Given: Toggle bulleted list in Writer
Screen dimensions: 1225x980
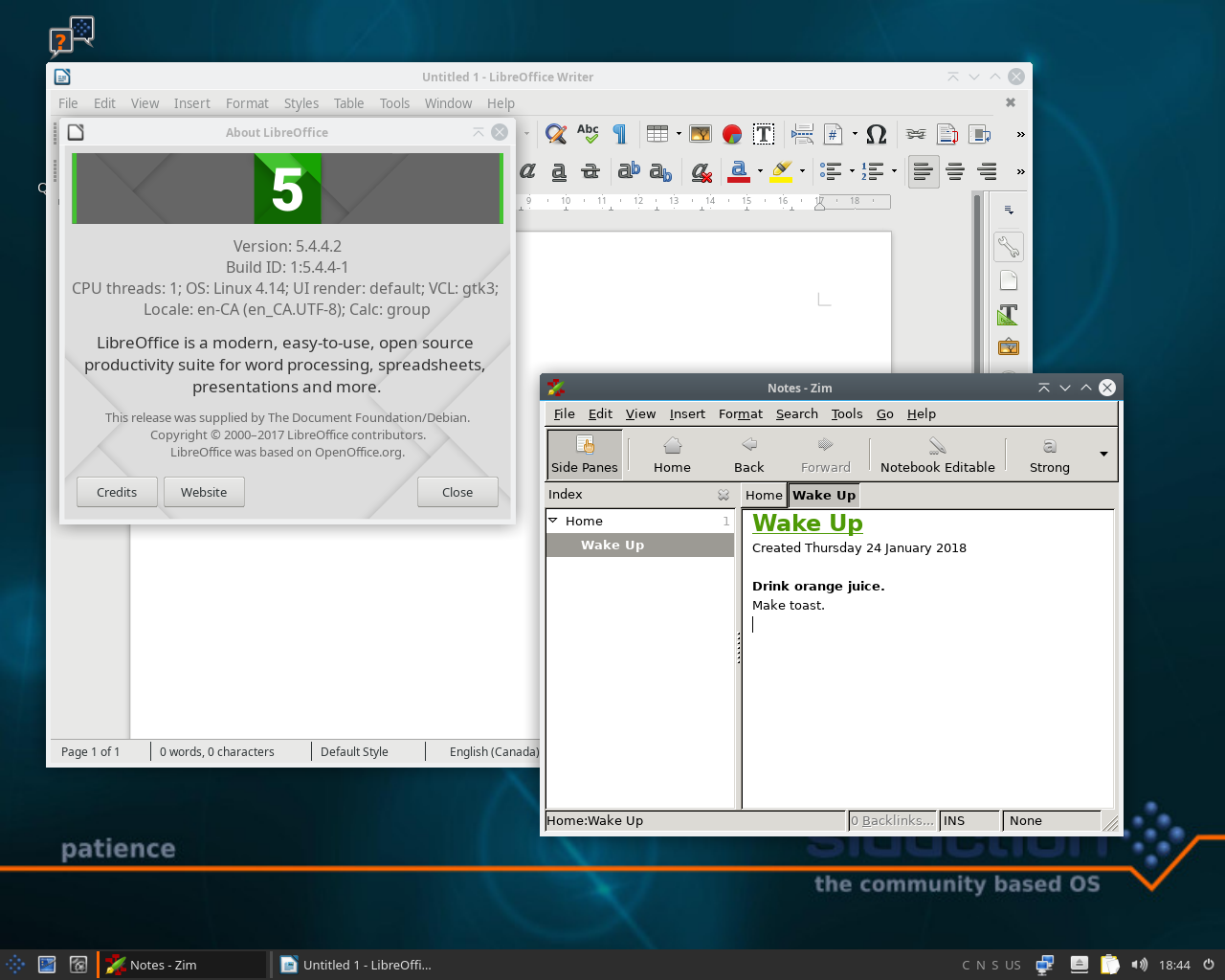Looking at the screenshot, I should tap(831, 171).
